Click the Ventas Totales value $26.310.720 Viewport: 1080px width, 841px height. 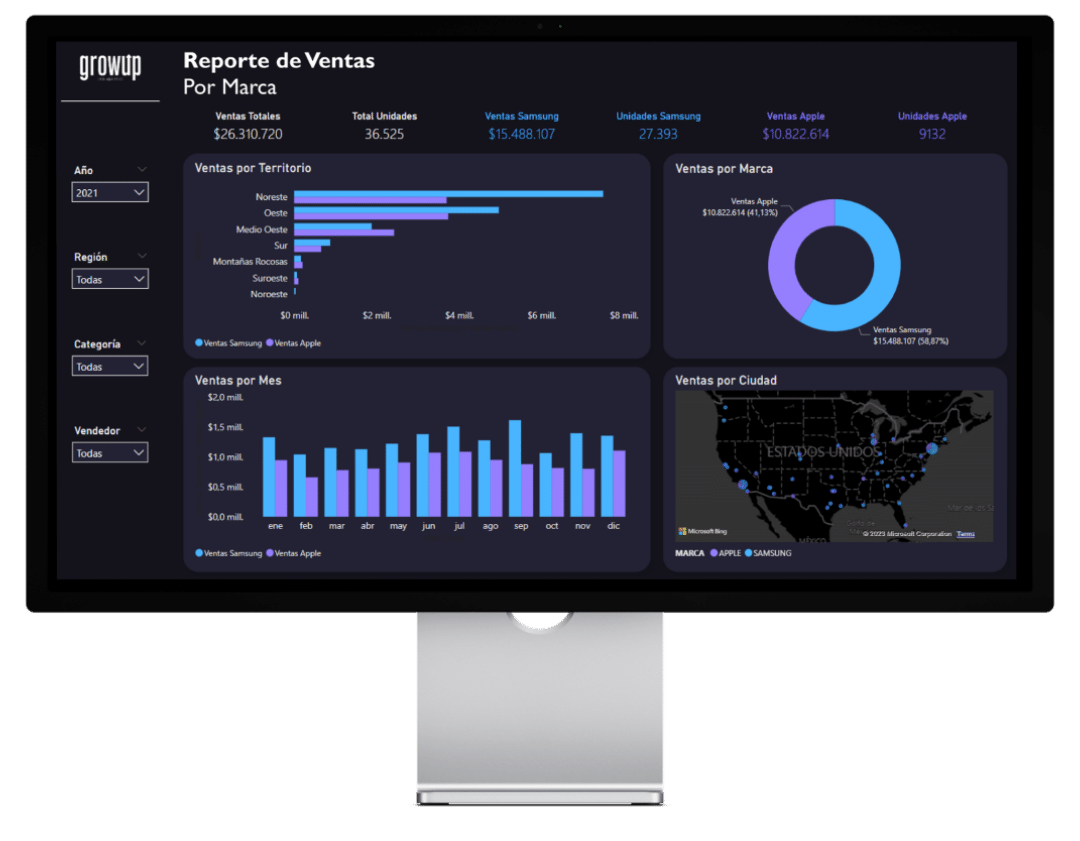pos(248,134)
